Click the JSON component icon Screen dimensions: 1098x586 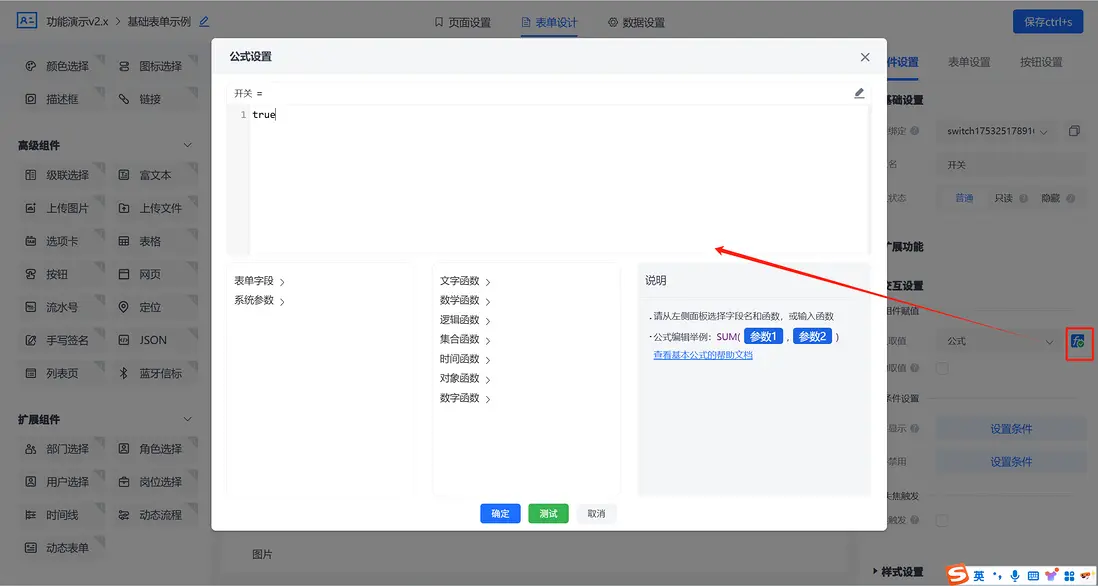[x=124, y=340]
